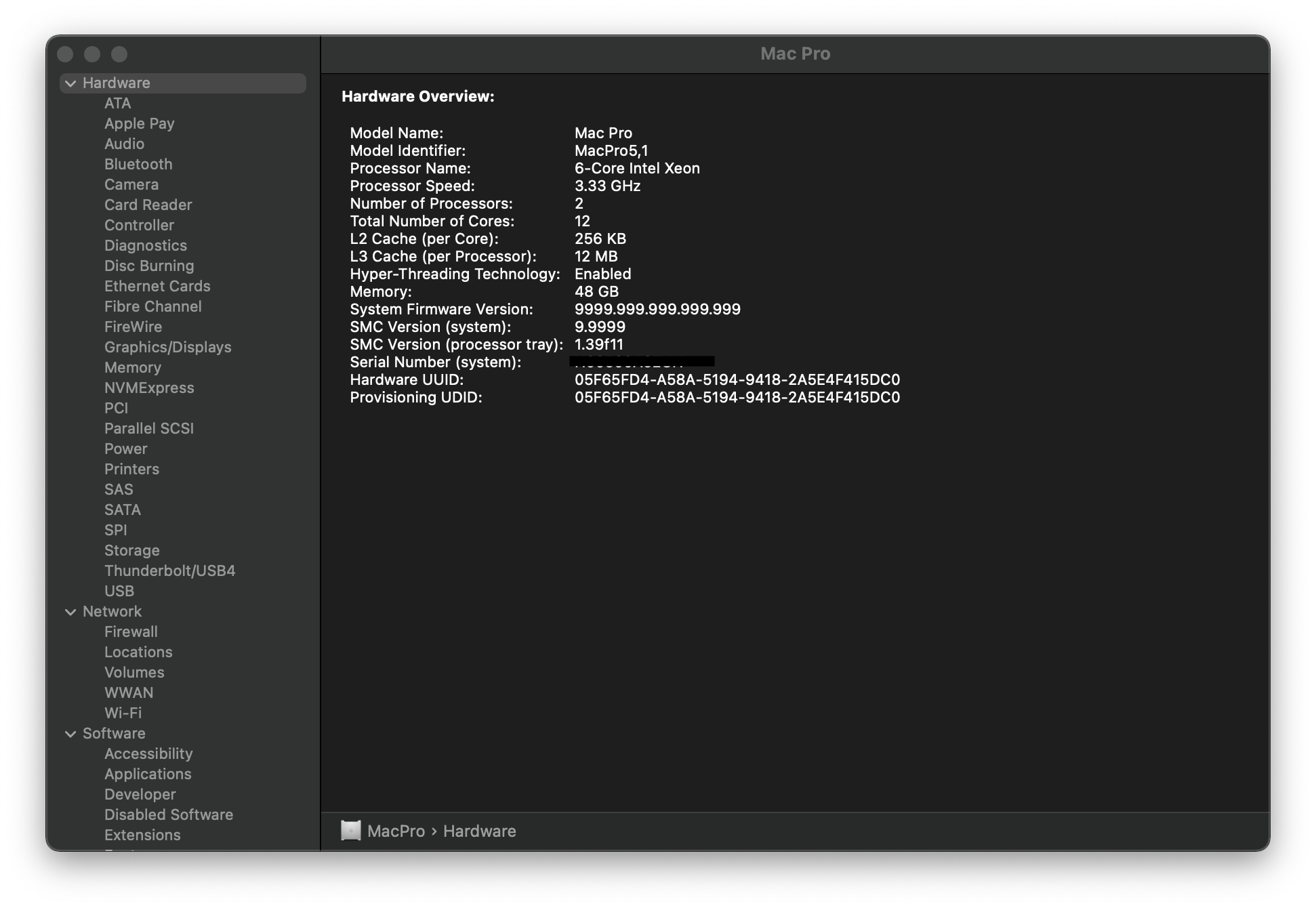Collapse the Network section chevron
Image resolution: width=1316 pixels, height=908 pixels.
70,612
